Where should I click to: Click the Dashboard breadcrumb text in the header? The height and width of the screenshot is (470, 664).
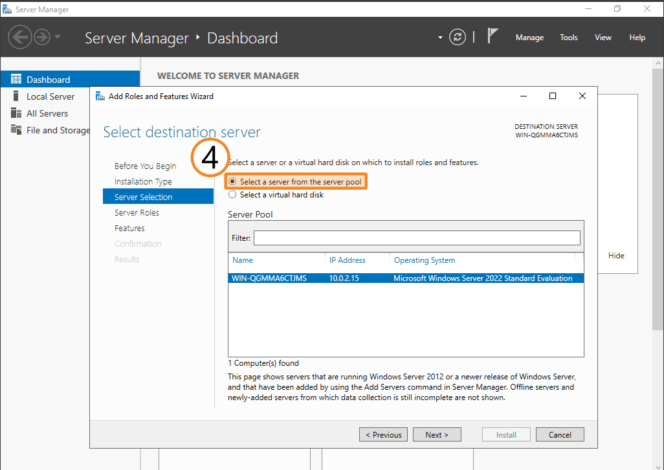tap(242, 38)
